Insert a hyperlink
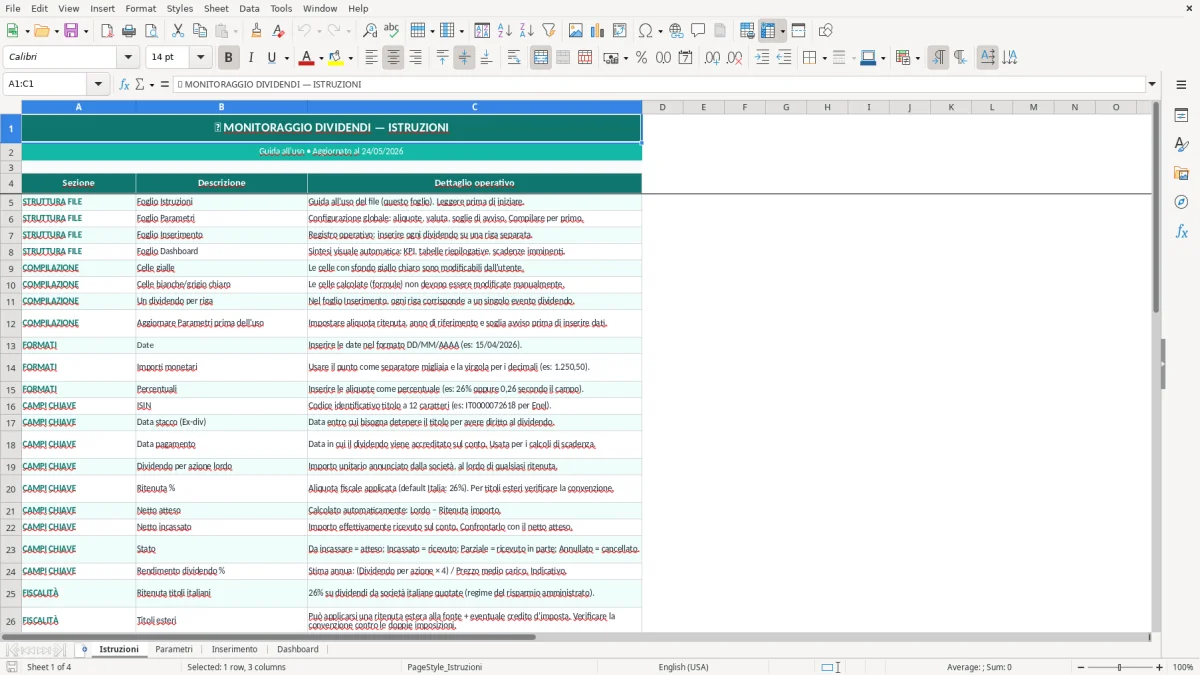The width and height of the screenshot is (1200, 675). point(677,31)
